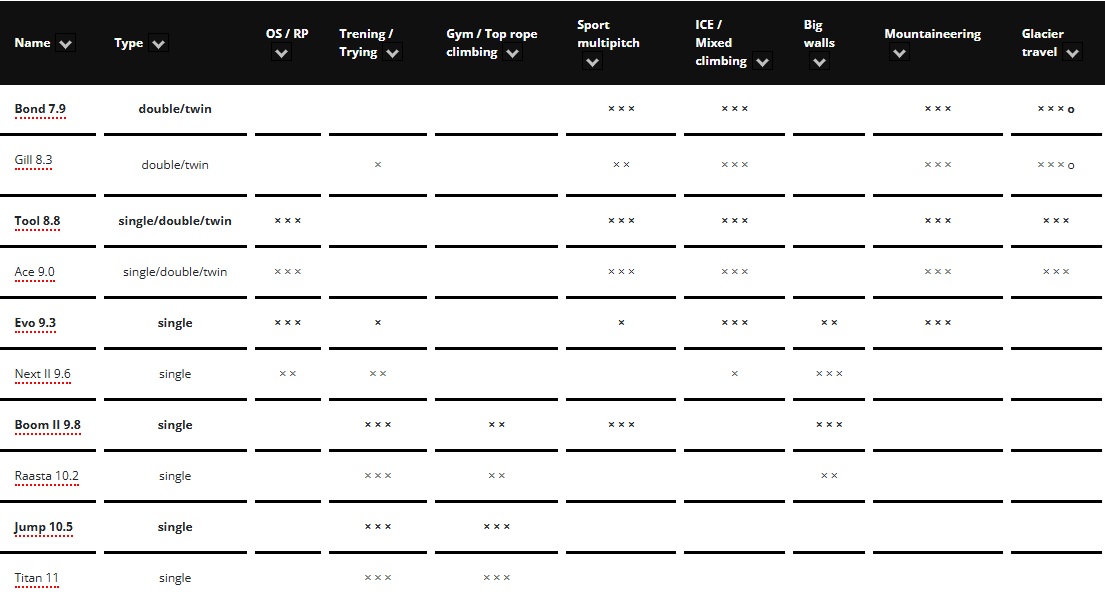Viewport: 1105px width, 595px height.
Task: Expand the OS / RP column chevron
Action: 281,53
